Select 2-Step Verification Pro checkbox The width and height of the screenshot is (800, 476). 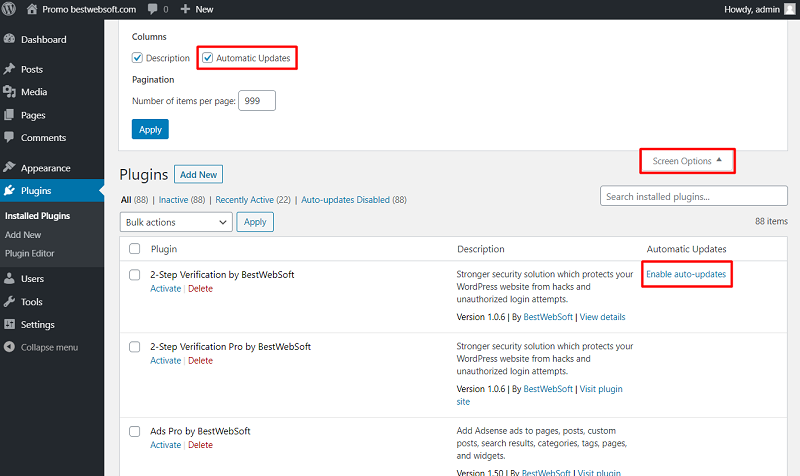point(135,347)
